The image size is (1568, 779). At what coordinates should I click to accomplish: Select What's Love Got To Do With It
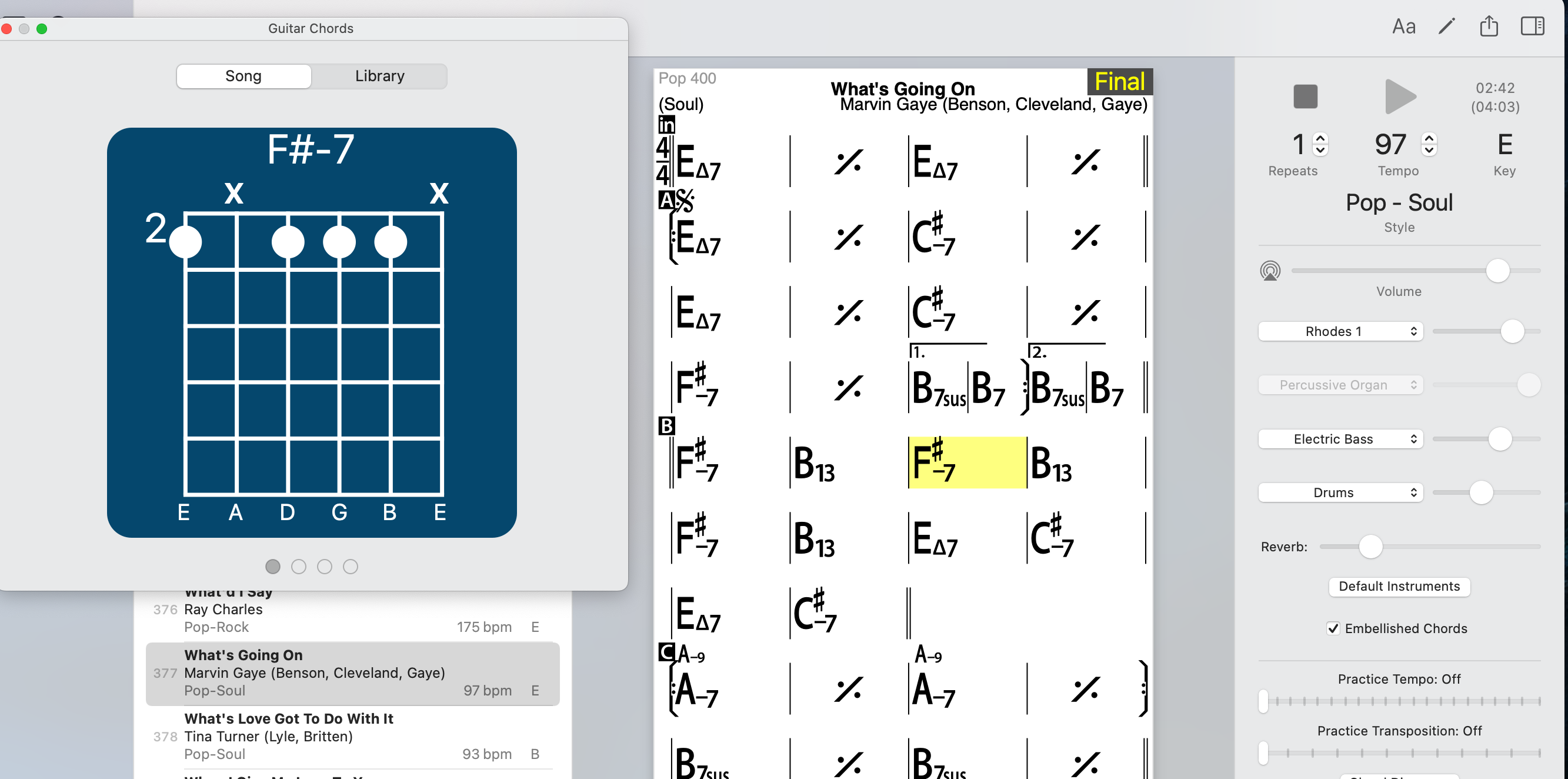pos(352,737)
